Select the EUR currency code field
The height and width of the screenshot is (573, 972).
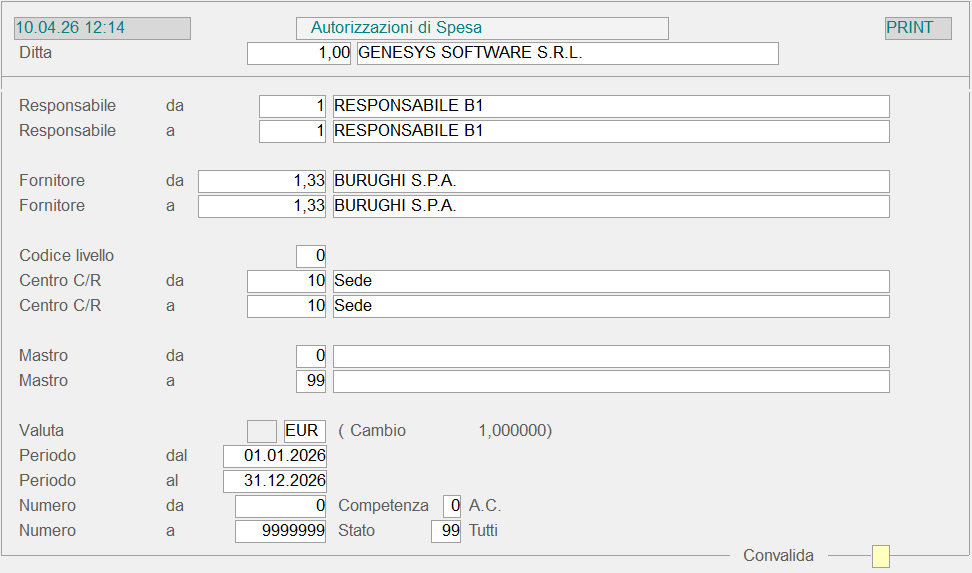tap(305, 431)
